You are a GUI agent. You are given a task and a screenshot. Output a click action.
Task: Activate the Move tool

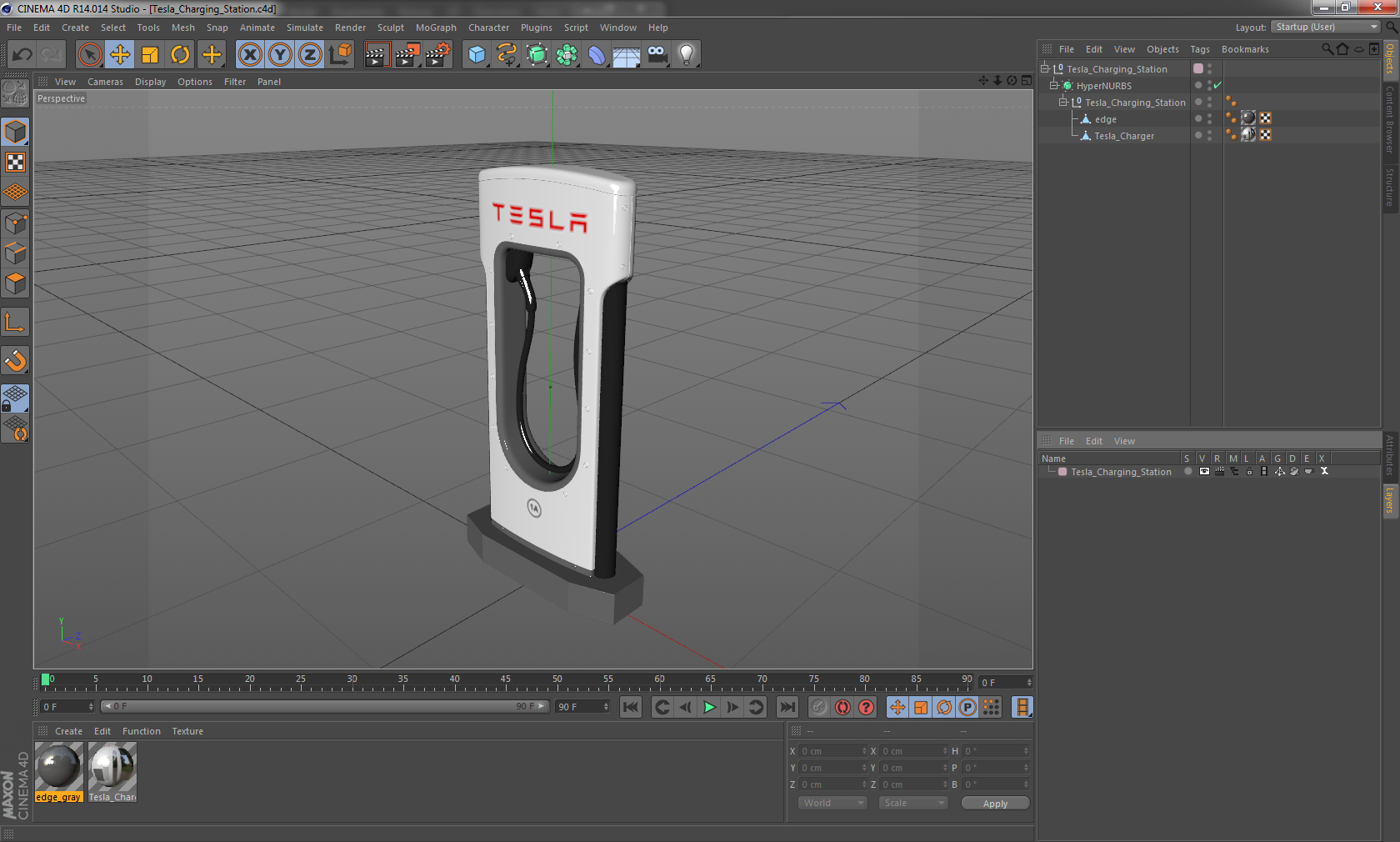click(120, 55)
